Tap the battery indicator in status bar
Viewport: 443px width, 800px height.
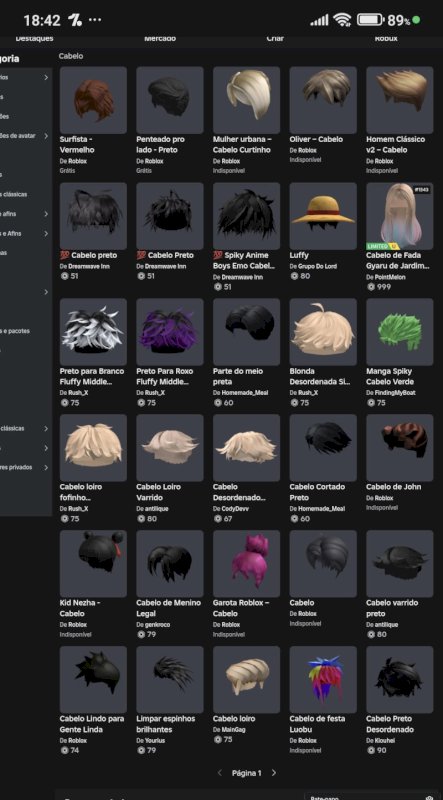pyautogui.click(x=371, y=20)
